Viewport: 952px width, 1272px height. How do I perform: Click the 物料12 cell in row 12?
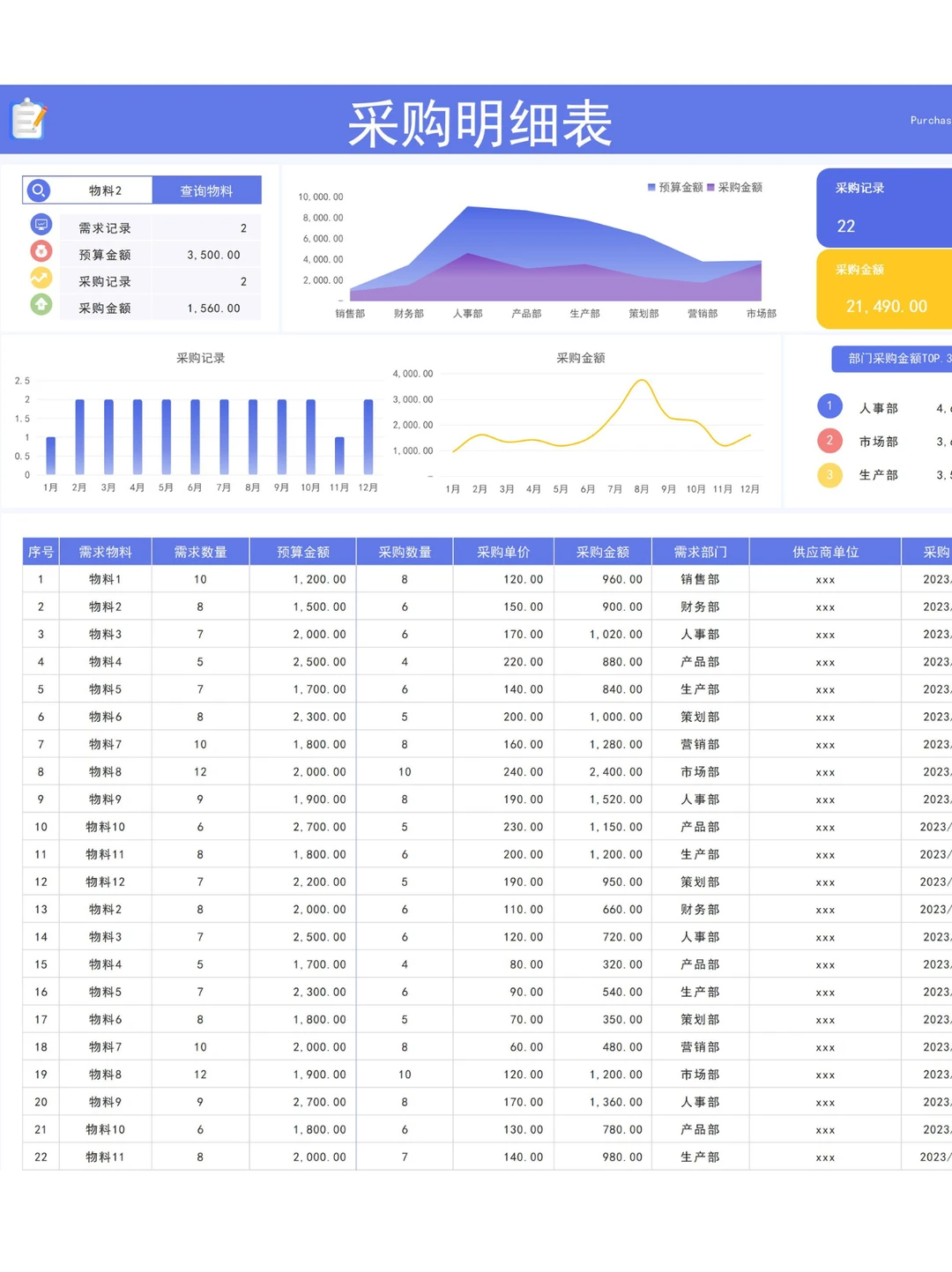tap(105, 881)
